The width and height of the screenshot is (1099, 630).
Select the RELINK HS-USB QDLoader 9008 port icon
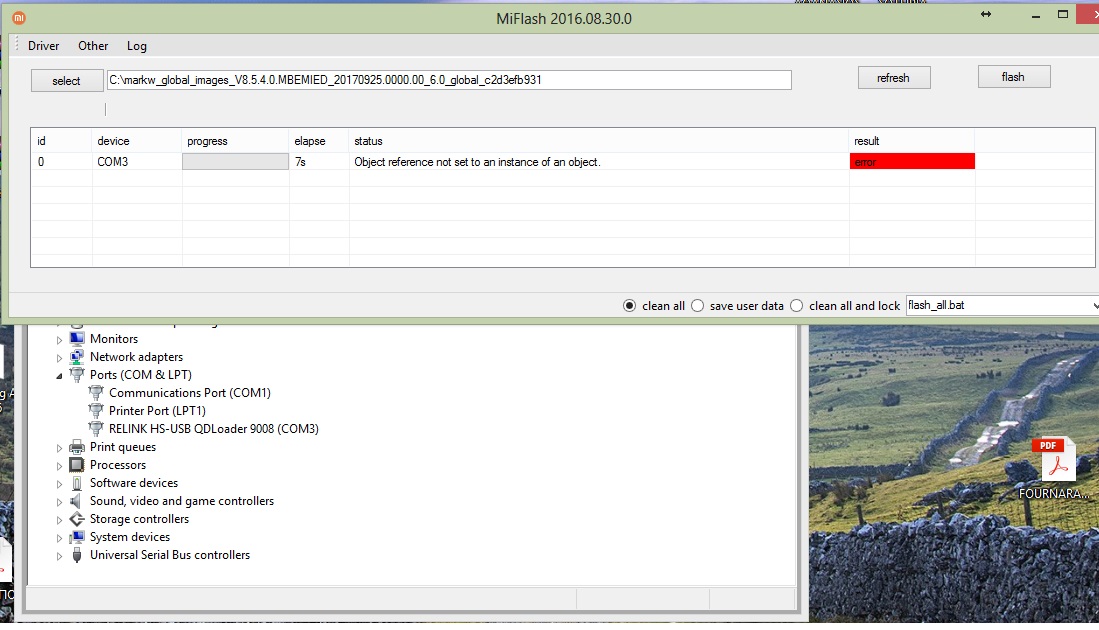[96, 429]
